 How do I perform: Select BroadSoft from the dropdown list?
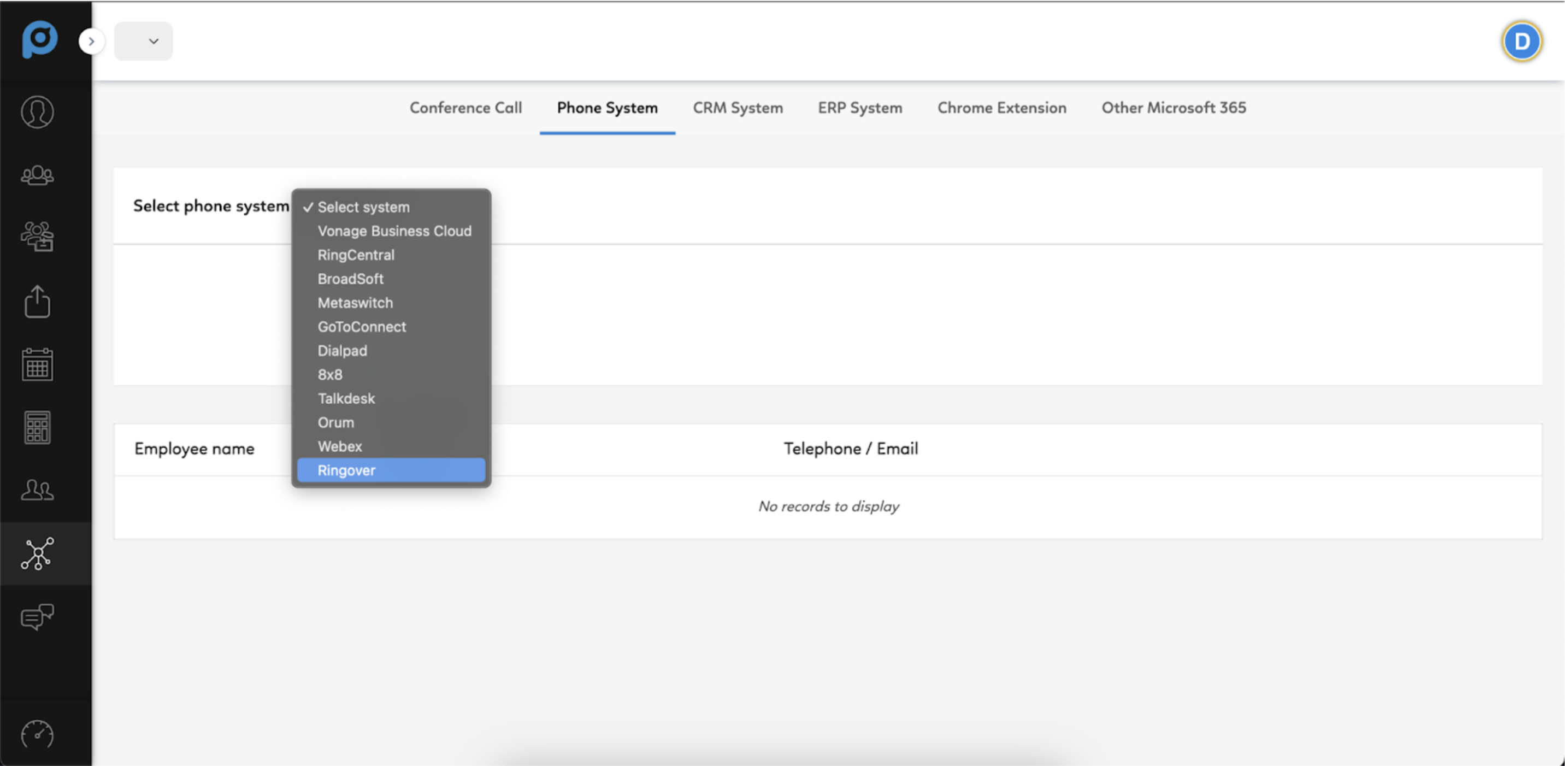pos(391,279)
